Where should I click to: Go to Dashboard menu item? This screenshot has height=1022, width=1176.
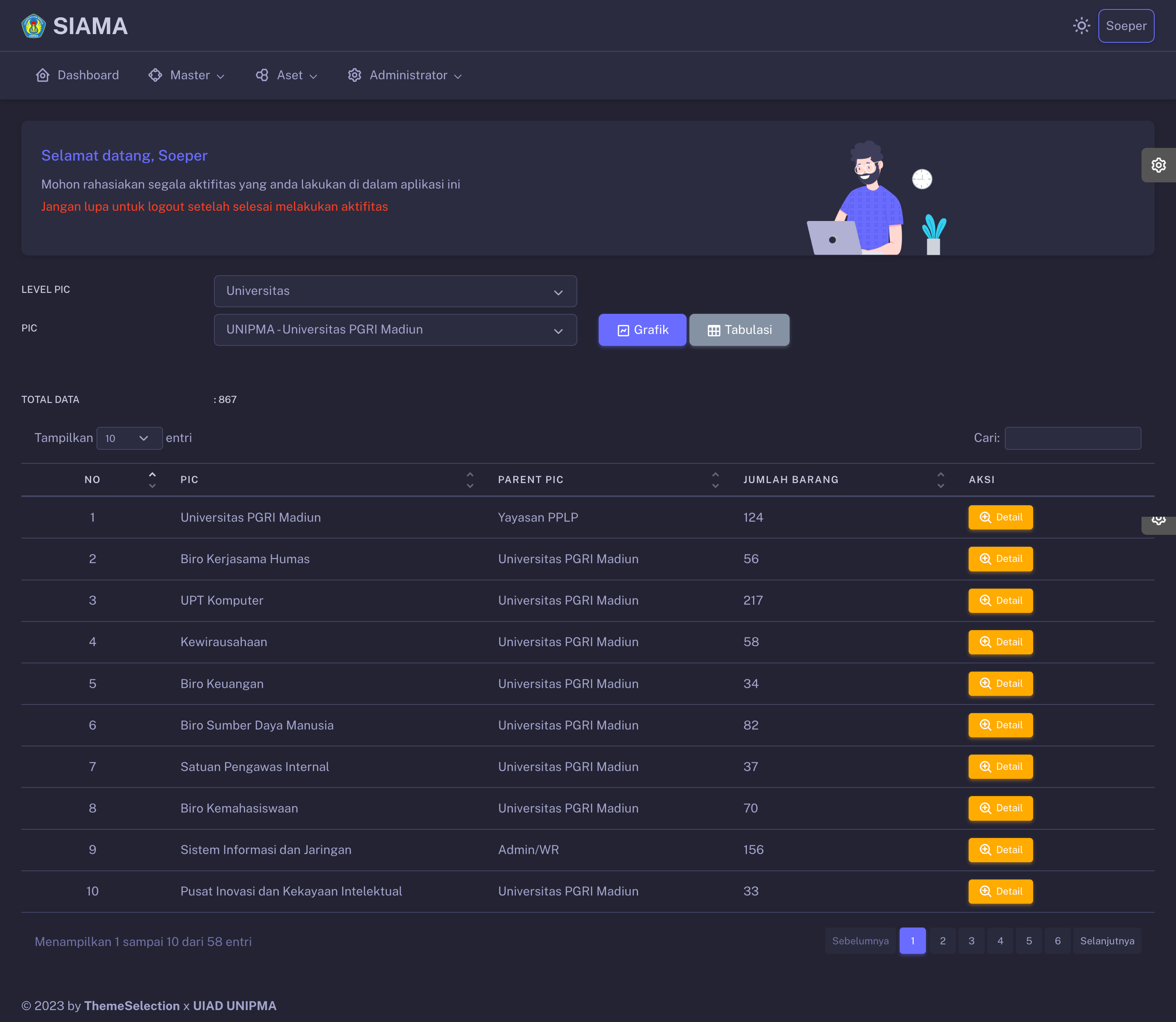point(78,75)
